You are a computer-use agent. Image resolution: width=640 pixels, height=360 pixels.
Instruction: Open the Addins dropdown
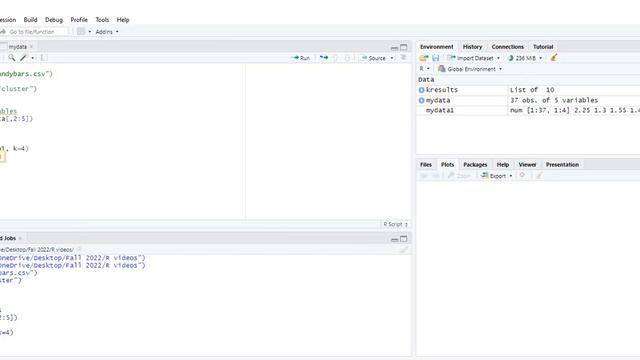click(x=107, y=31)
